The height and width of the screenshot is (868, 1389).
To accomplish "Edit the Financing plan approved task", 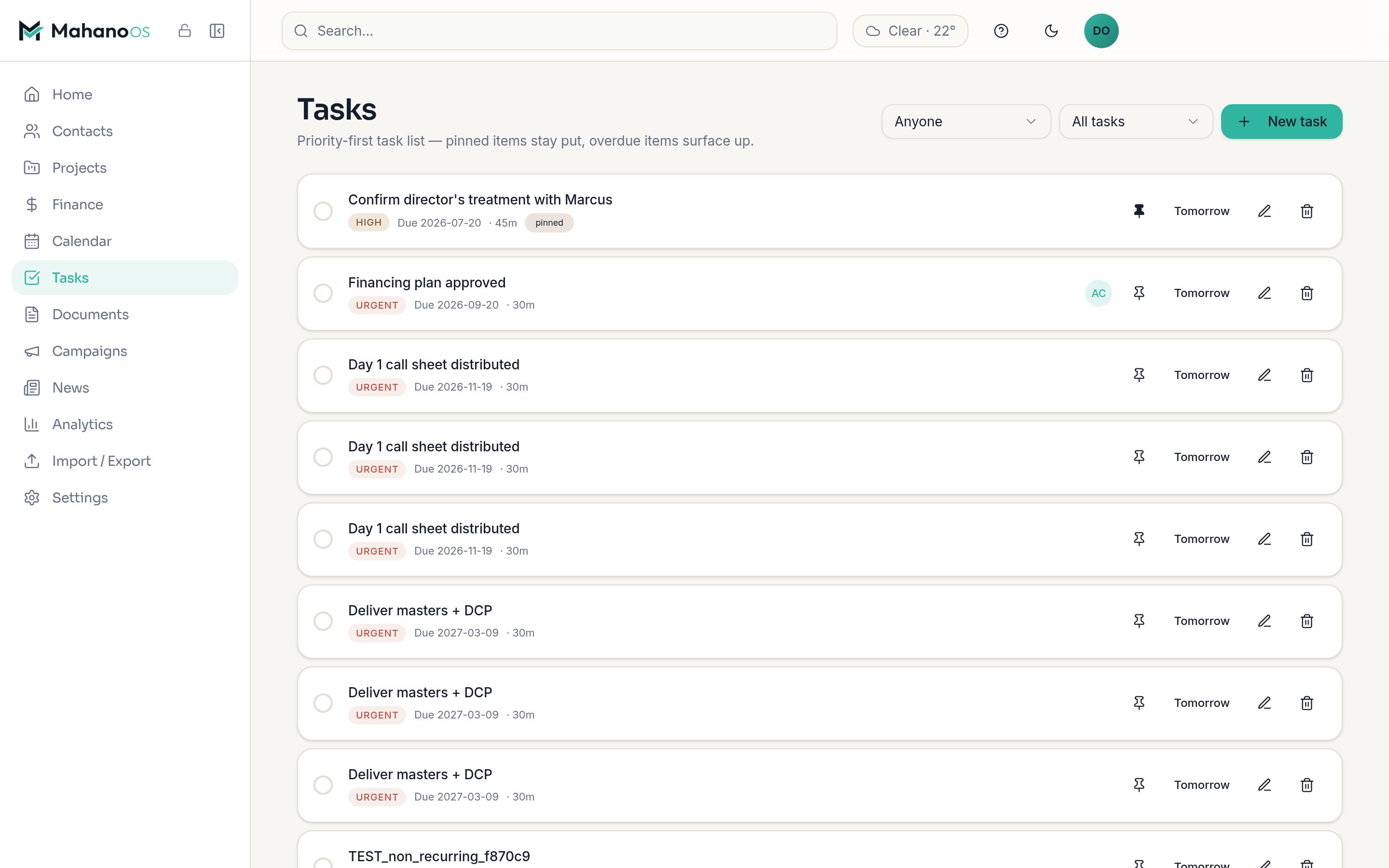I will tap(1265, 293).
